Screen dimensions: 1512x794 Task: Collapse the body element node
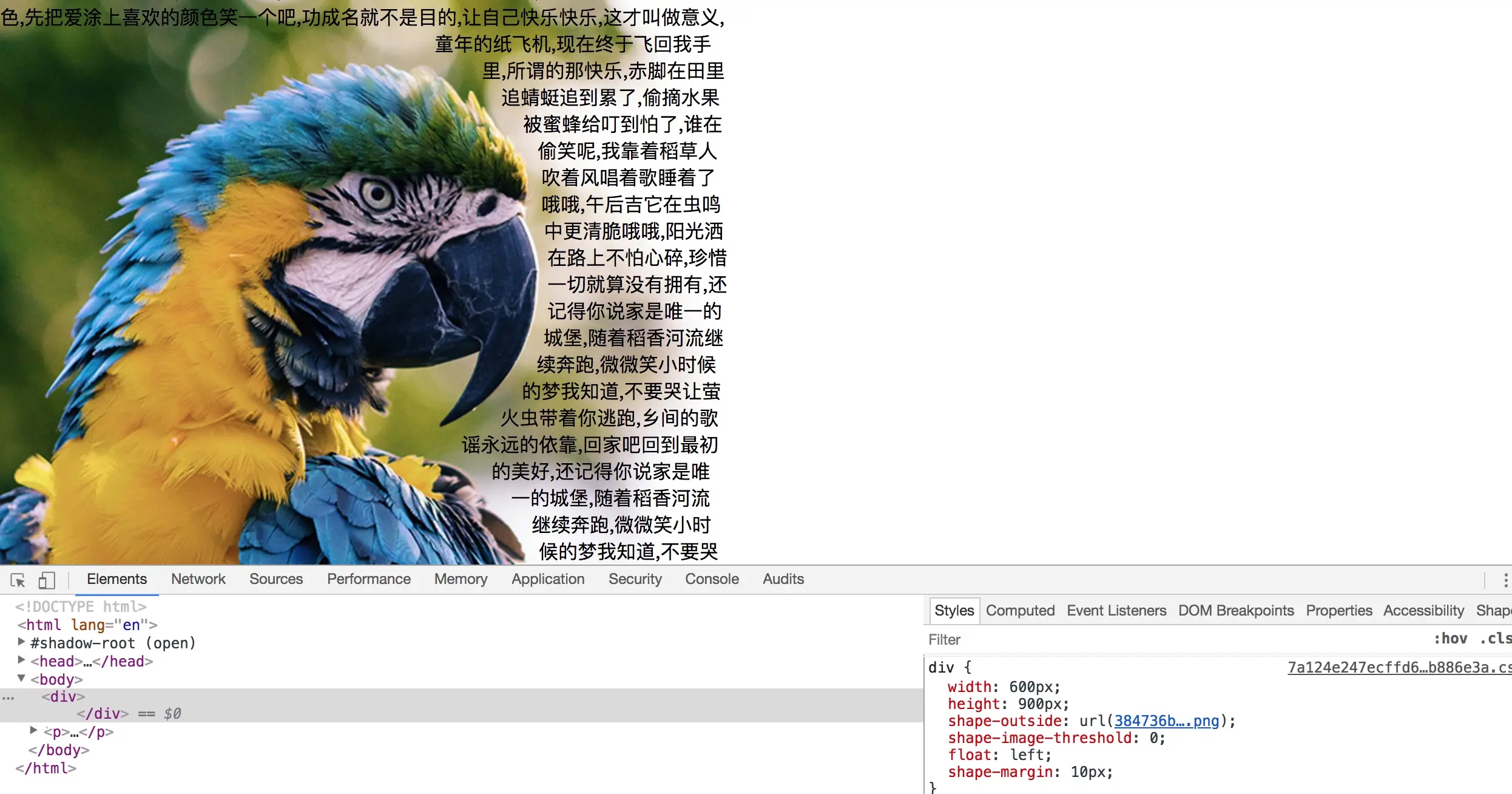(x=21, y=679)
